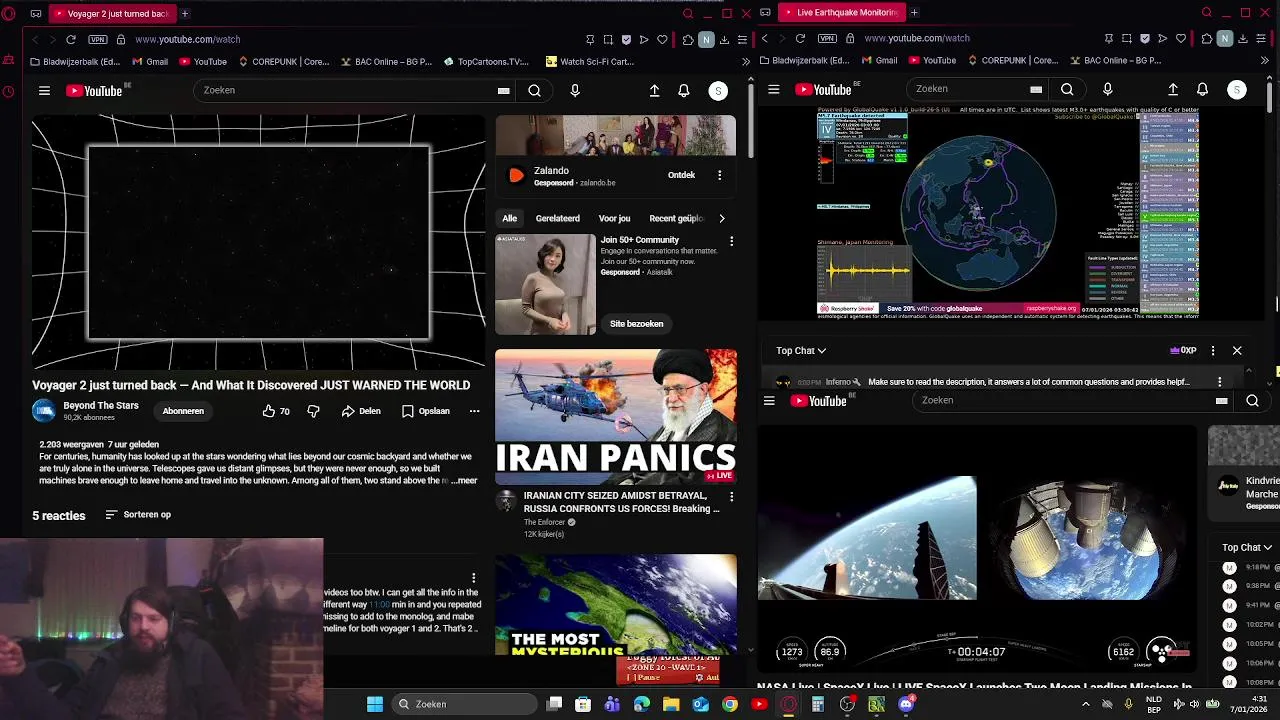This screenshot has width=1280, height=720.
Task: Open on-screen keyboard in left YouTube search
Action: coord(503,91)
